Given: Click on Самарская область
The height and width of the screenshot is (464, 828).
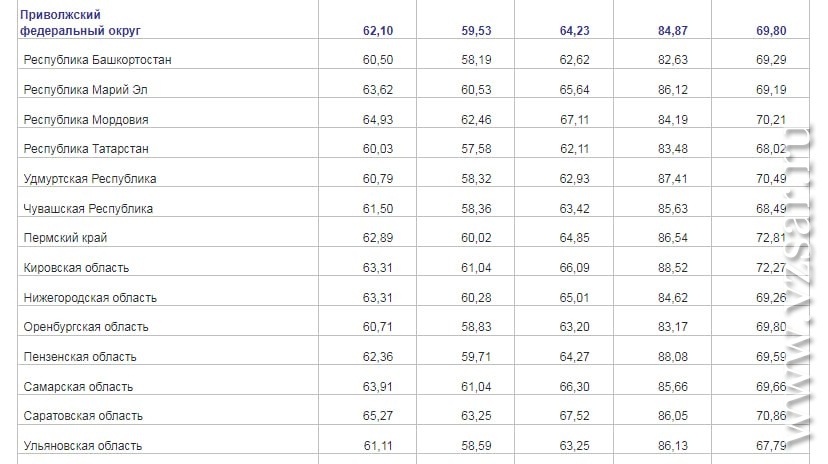Looking at the screenshot, I should click(78, 387).
